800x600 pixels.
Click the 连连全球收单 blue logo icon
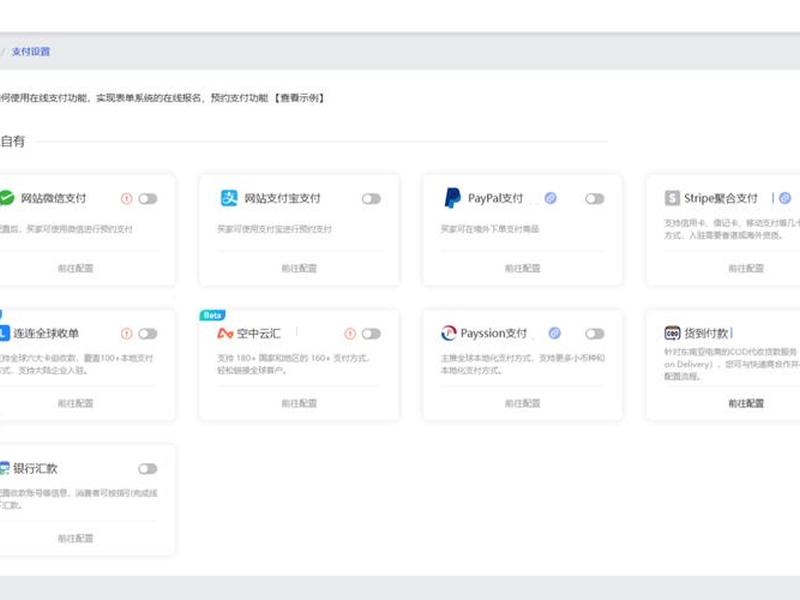click(x=4, y=333)
